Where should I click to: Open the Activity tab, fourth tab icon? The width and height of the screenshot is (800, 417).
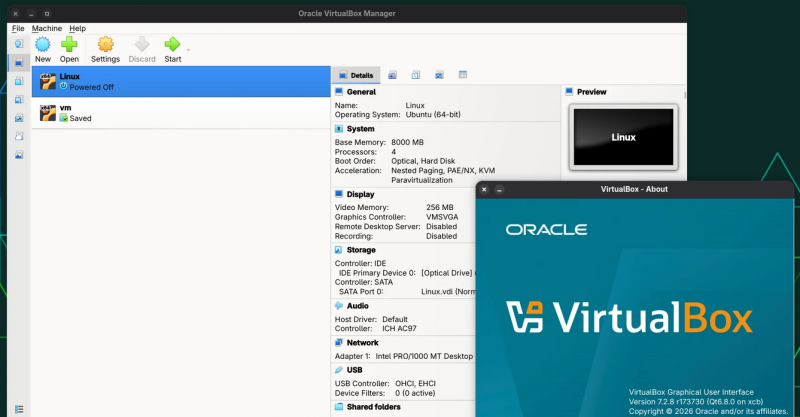tap(439, 75)
